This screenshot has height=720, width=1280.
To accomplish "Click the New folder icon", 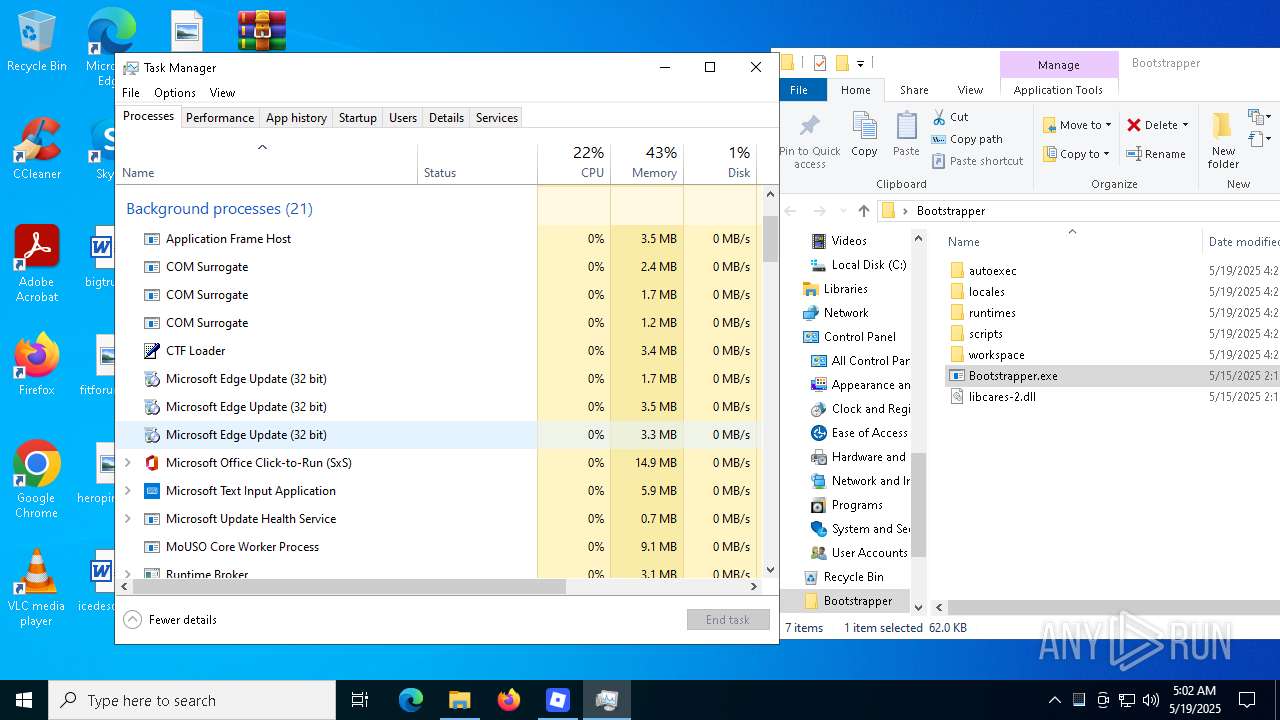I will 1222,140.
